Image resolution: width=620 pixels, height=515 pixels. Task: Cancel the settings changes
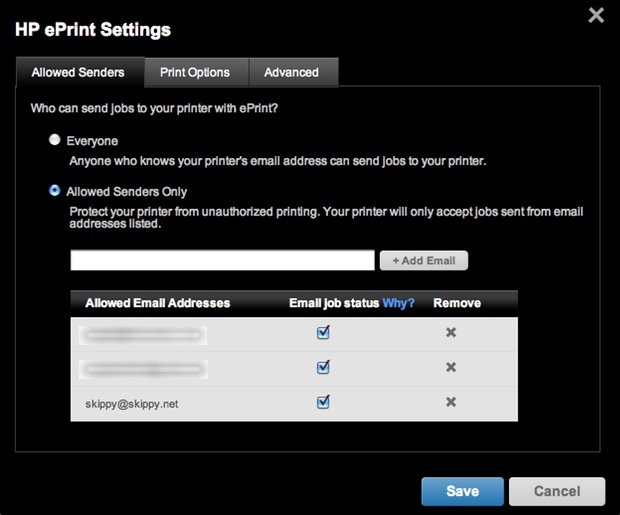[557, 491]
